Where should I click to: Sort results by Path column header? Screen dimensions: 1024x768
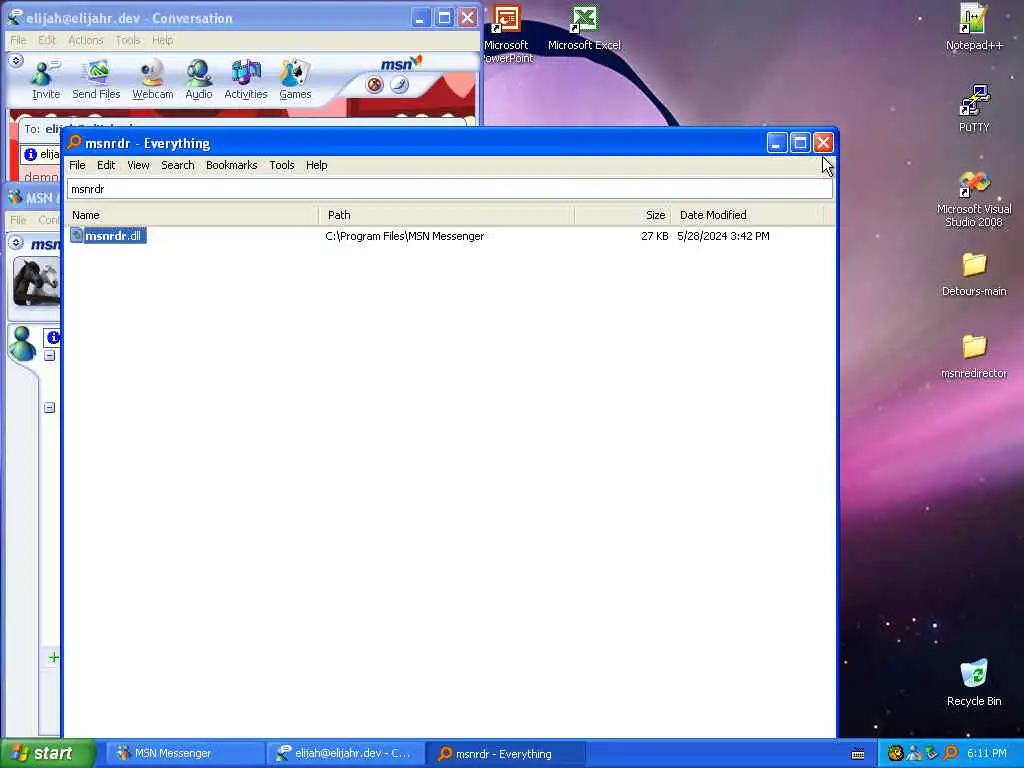pyautogui.click(x=446, y=215)
